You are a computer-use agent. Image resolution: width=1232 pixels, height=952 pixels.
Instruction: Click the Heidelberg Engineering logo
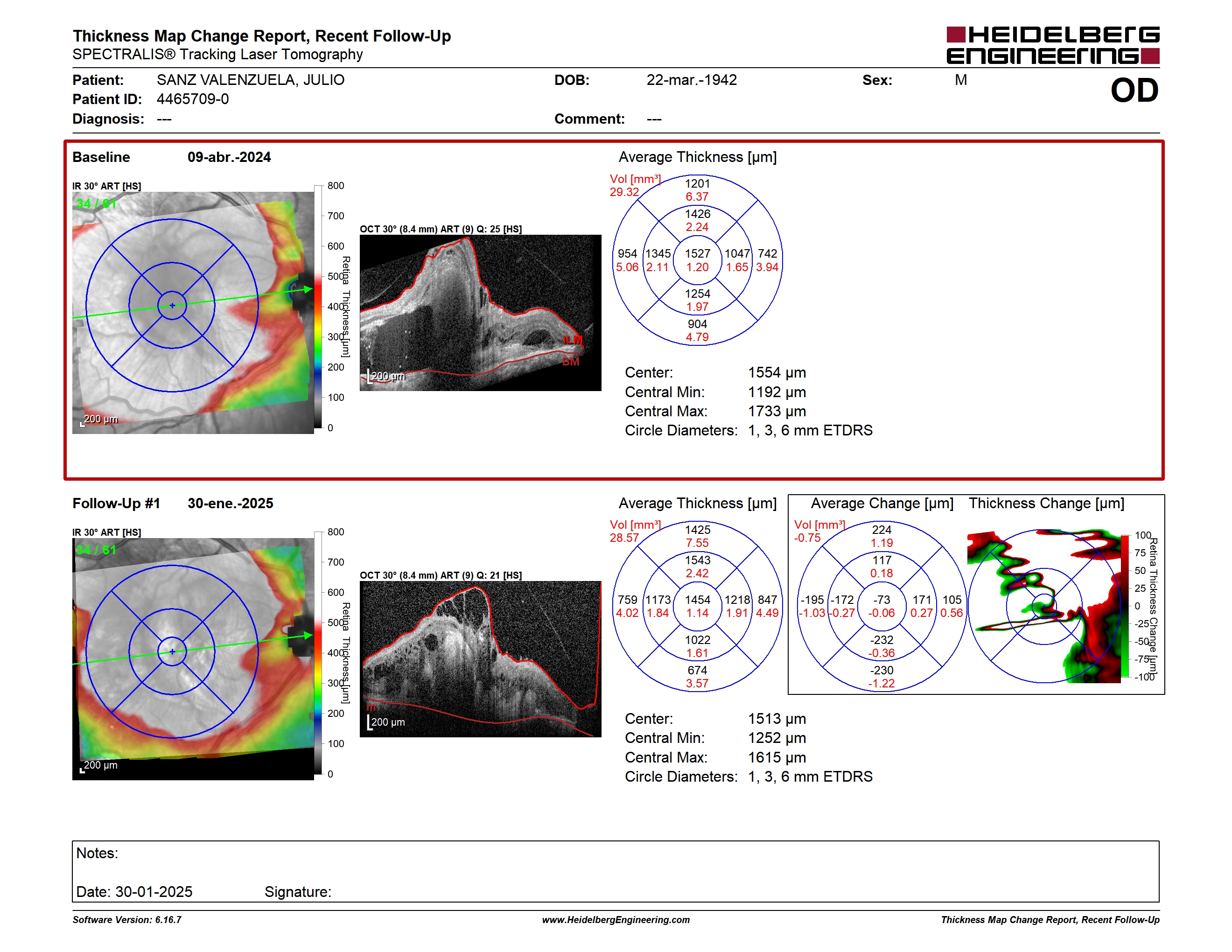pos(1053,45)
